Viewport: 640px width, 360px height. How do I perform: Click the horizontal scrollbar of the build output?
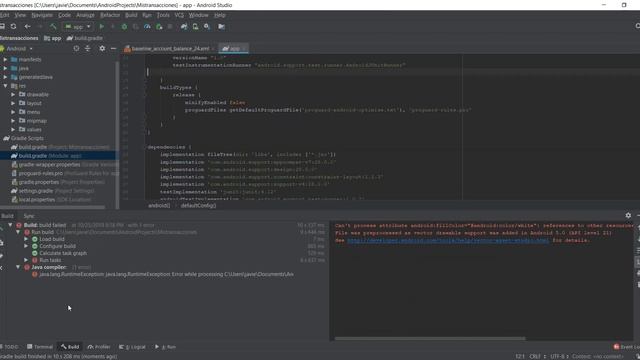tap(430, 338)
